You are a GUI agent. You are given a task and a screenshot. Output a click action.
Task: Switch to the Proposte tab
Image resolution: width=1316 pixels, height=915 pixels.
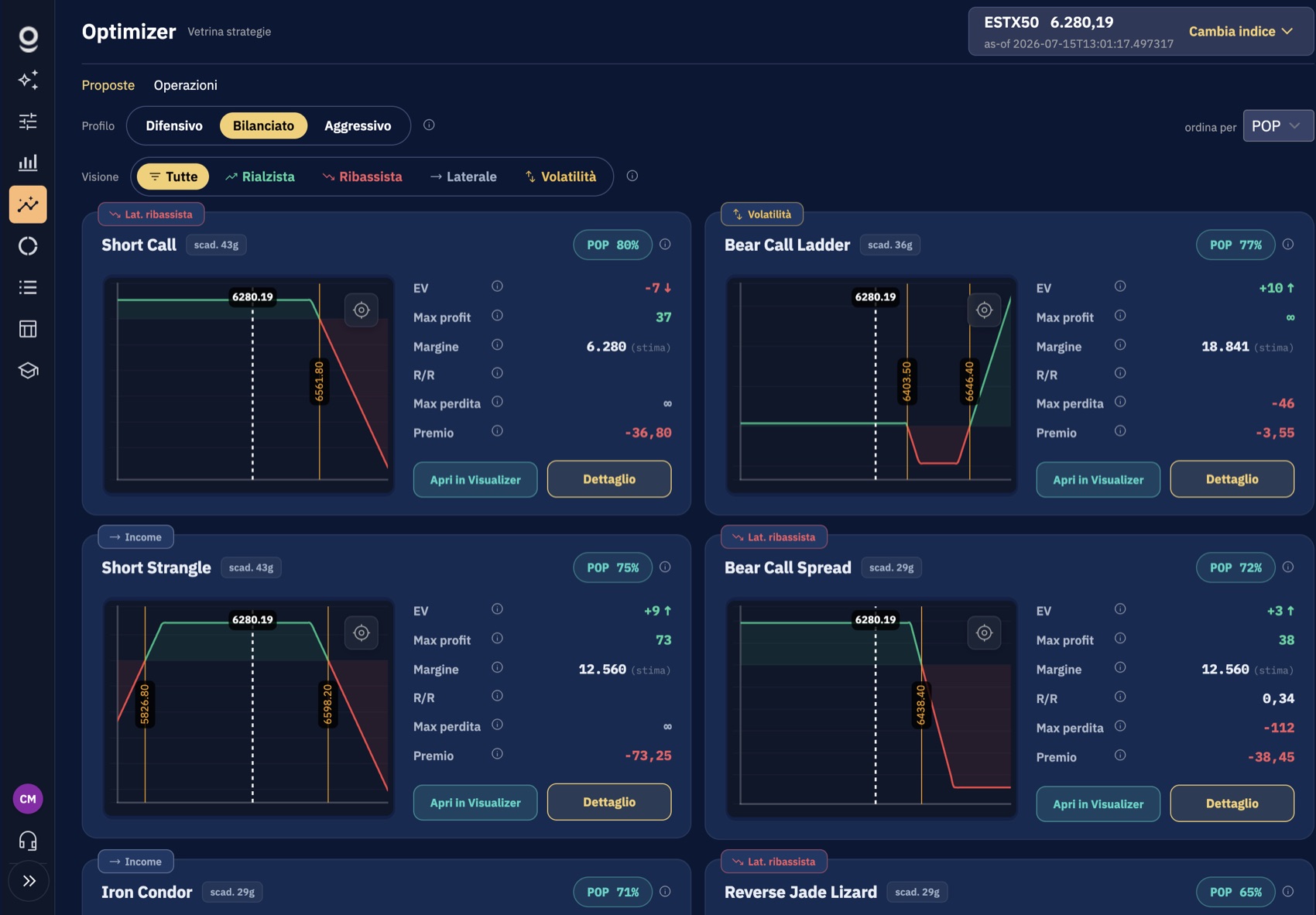pos(108,85)
